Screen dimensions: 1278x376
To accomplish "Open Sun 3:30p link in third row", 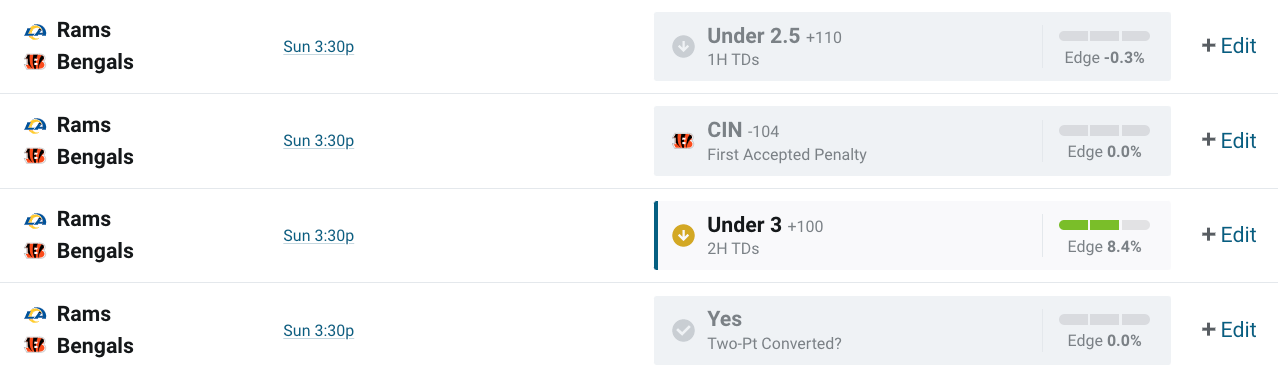I will click(318, 236).
